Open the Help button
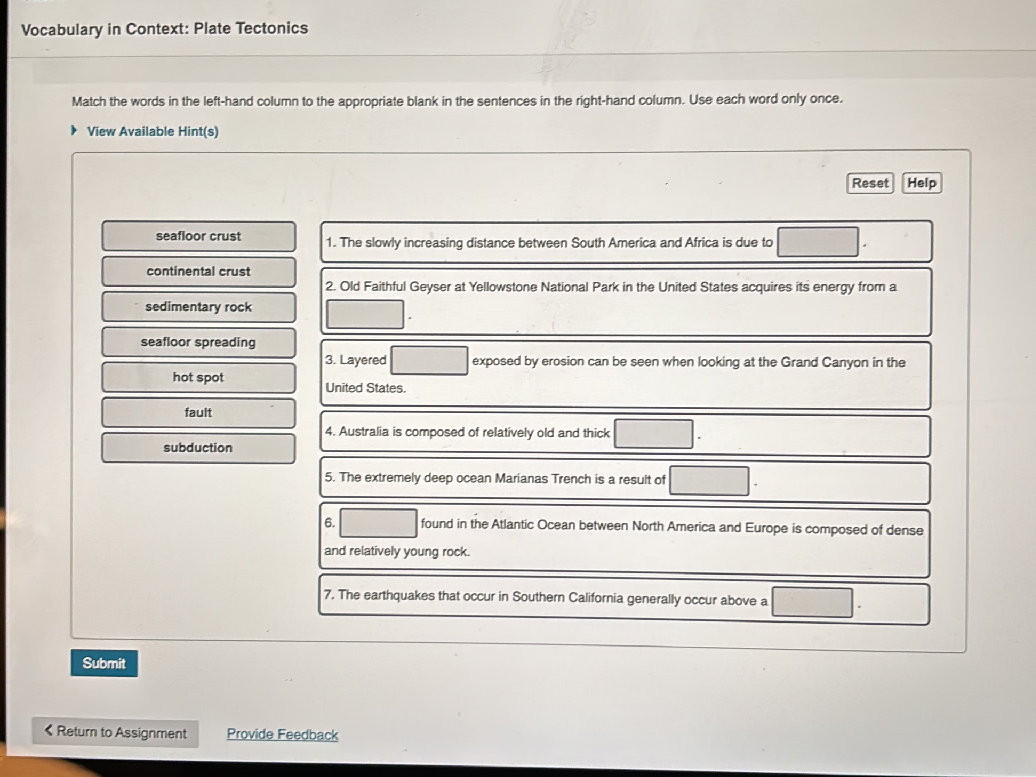Viewport: 1036px width, 777px height. tap(921, 183)
